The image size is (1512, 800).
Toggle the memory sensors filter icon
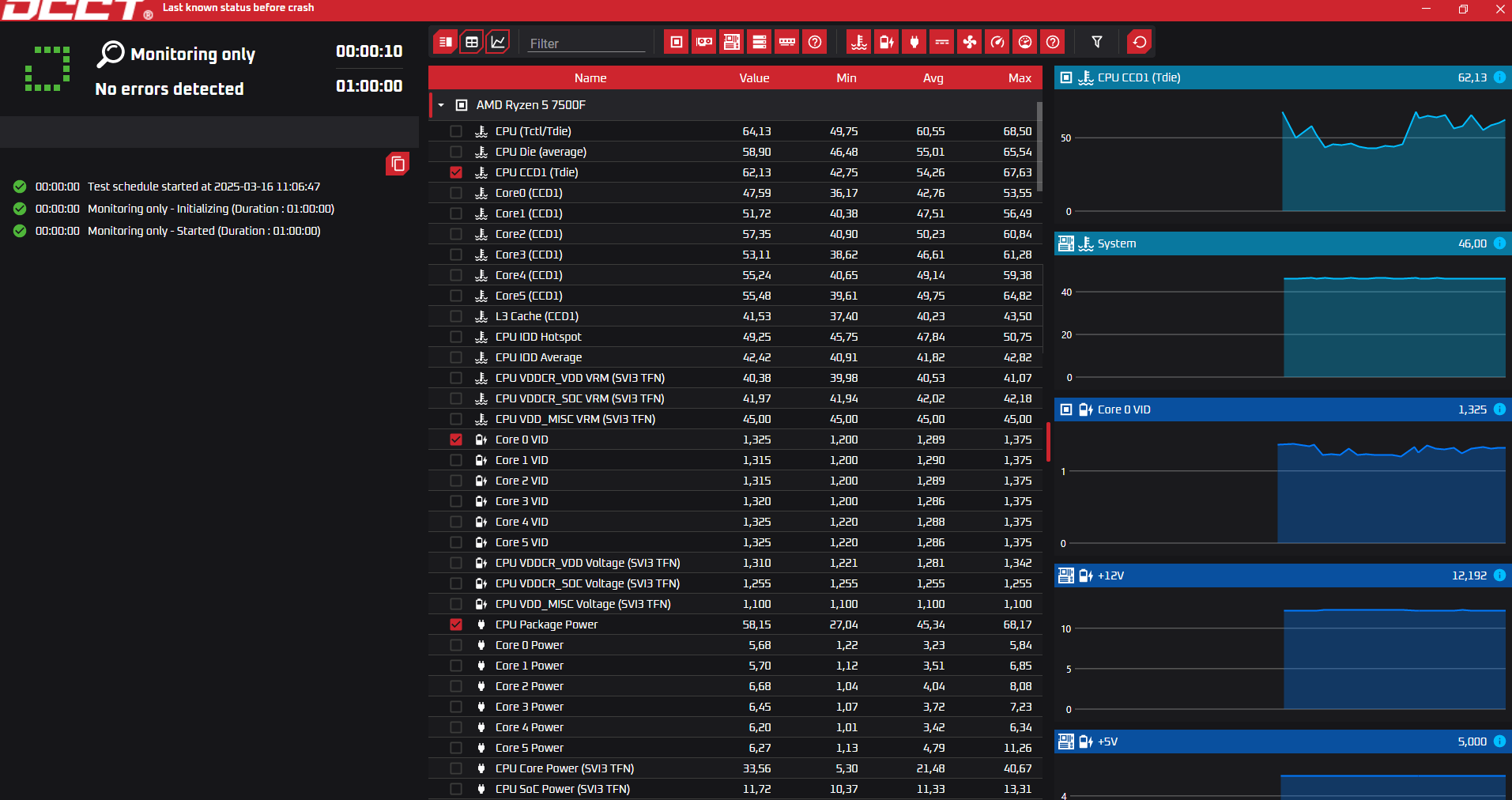787,42
